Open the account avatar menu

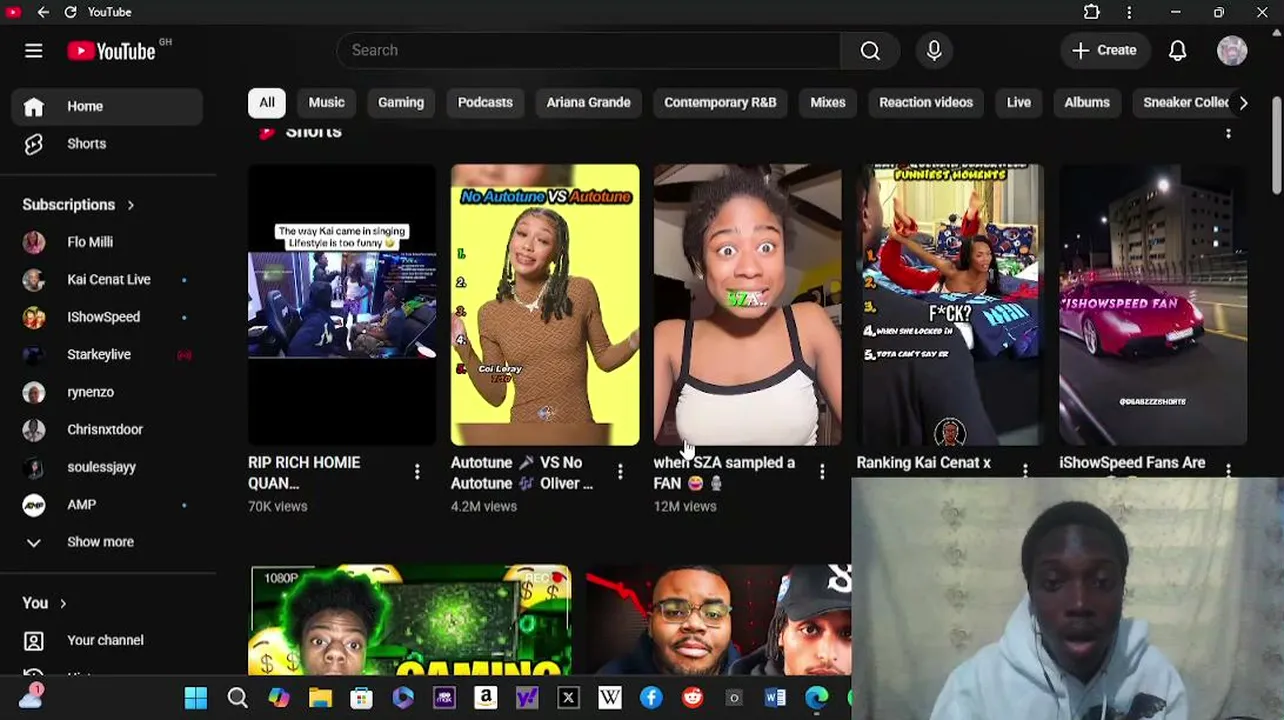(x=1232, y=51)
